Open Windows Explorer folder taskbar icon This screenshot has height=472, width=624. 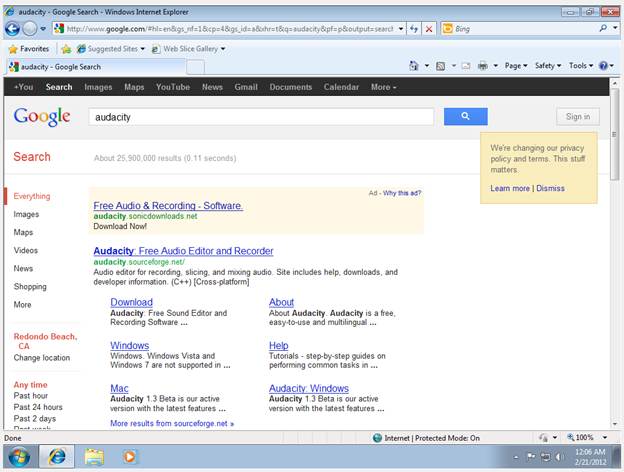coord(94,456)
